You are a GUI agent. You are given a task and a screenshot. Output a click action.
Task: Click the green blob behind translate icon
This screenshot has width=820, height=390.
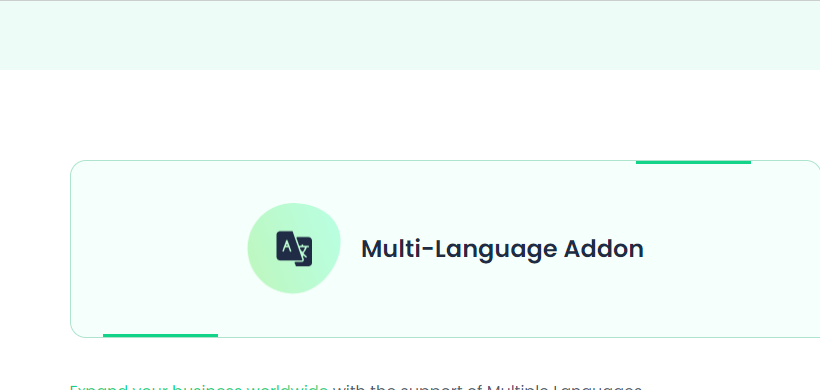(294, 248)
